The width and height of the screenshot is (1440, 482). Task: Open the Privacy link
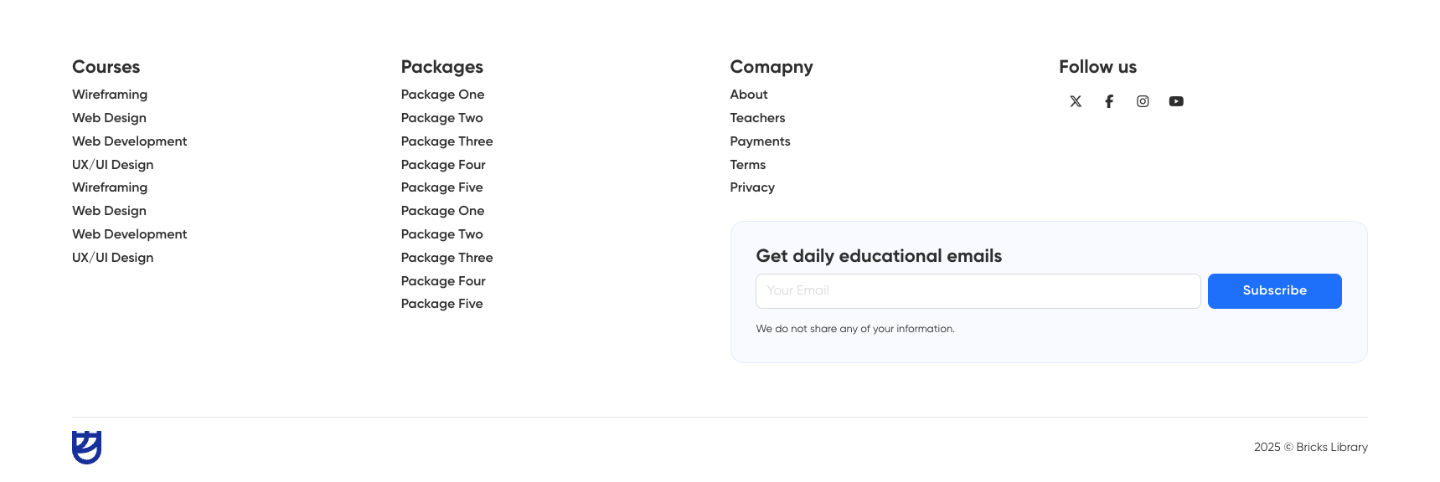[x=752, y=188]
